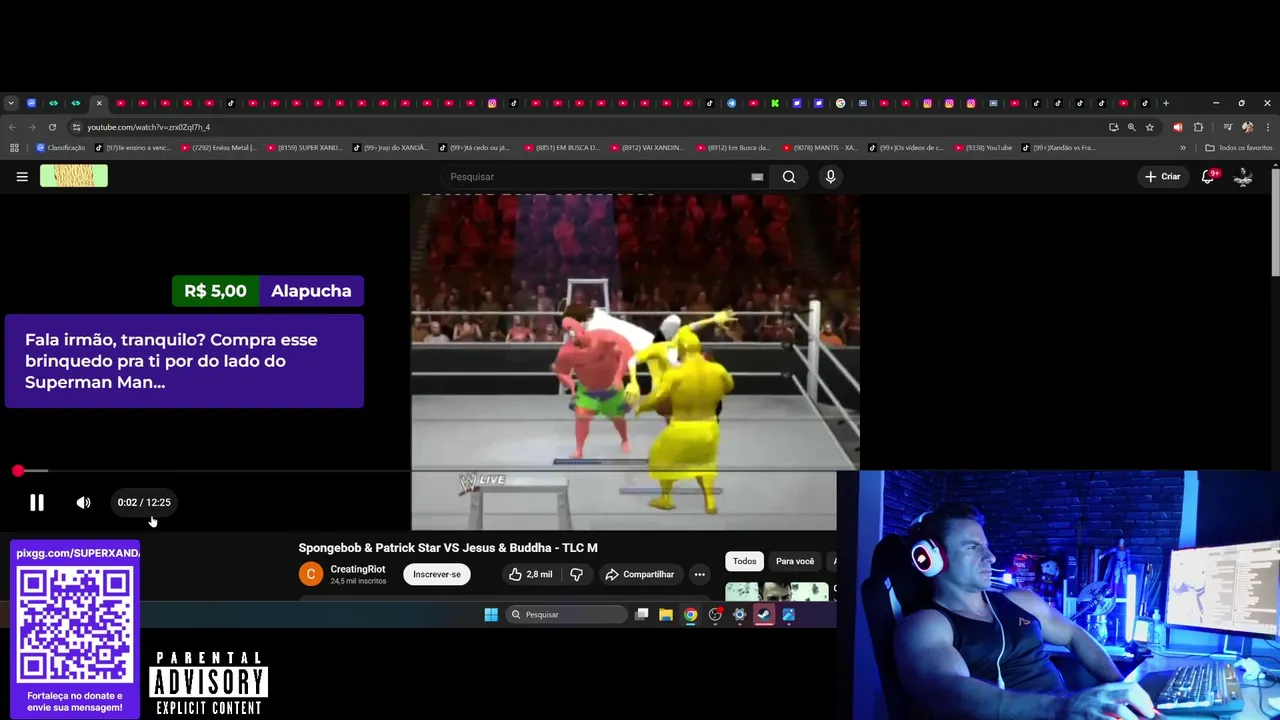Select the Todos filter chip
Viewport: 1280px width, 720px height.
[744, 561]
